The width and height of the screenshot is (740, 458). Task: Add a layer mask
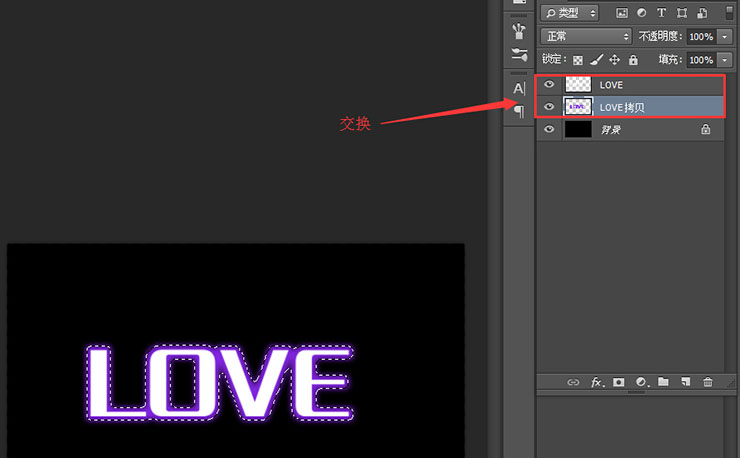(619, 382)
